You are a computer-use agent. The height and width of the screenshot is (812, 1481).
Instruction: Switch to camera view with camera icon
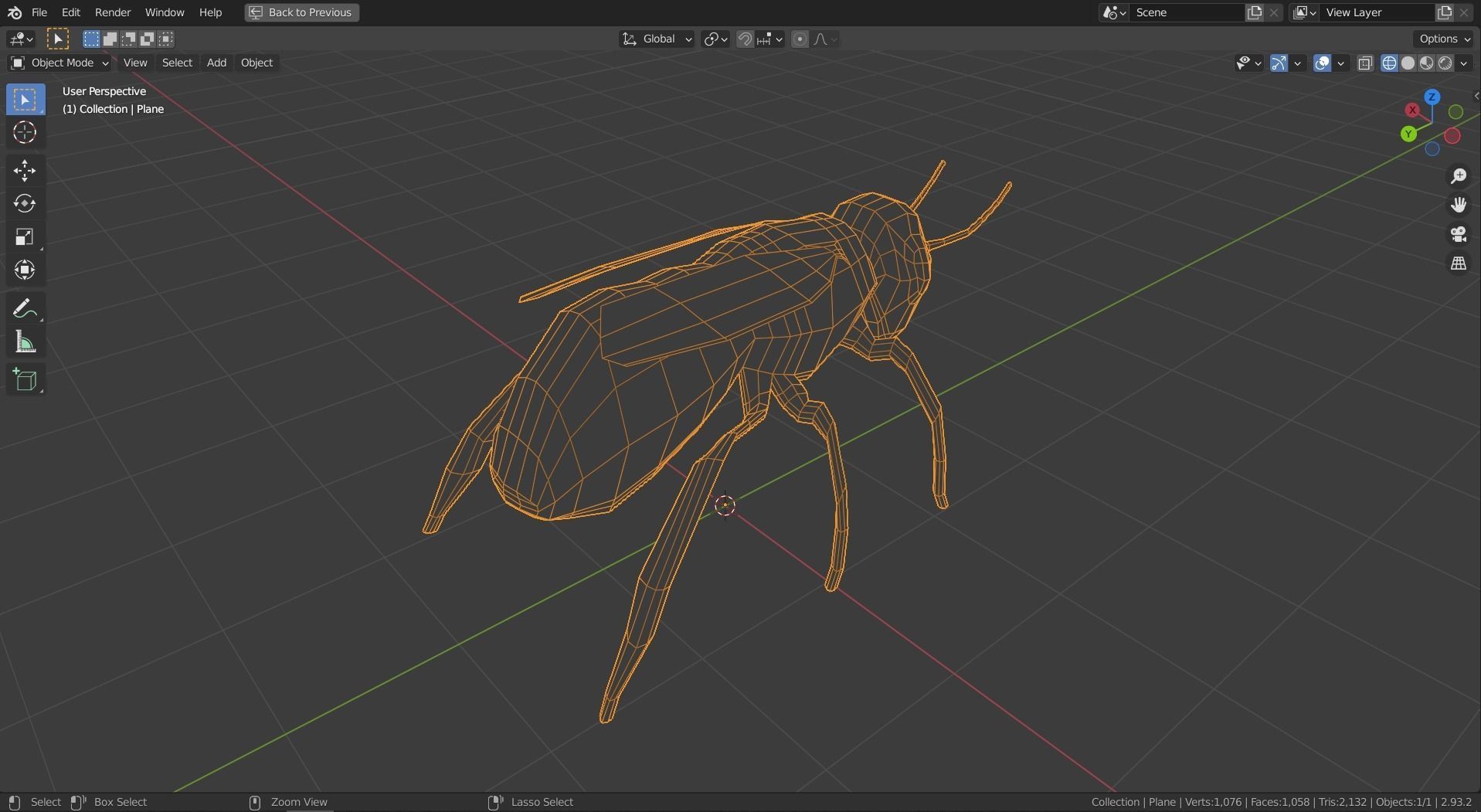[x=1459, y=235]
